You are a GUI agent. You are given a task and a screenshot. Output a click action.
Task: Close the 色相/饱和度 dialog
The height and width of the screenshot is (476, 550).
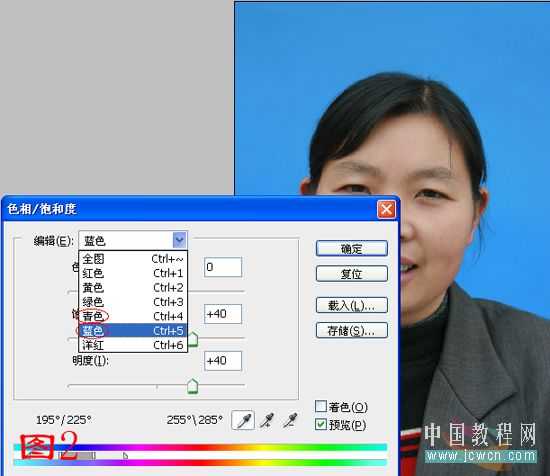(386, 209)
